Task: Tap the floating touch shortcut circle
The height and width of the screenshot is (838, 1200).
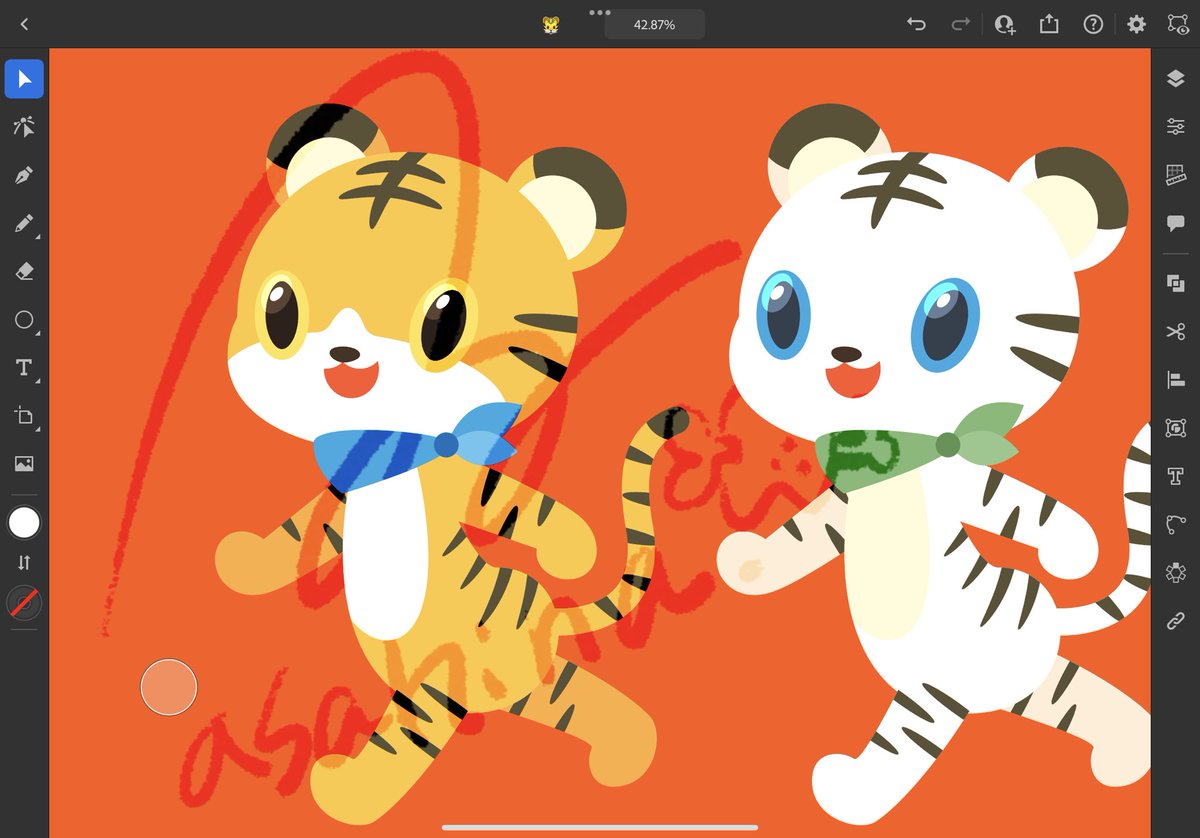Action: click(169, 687)
